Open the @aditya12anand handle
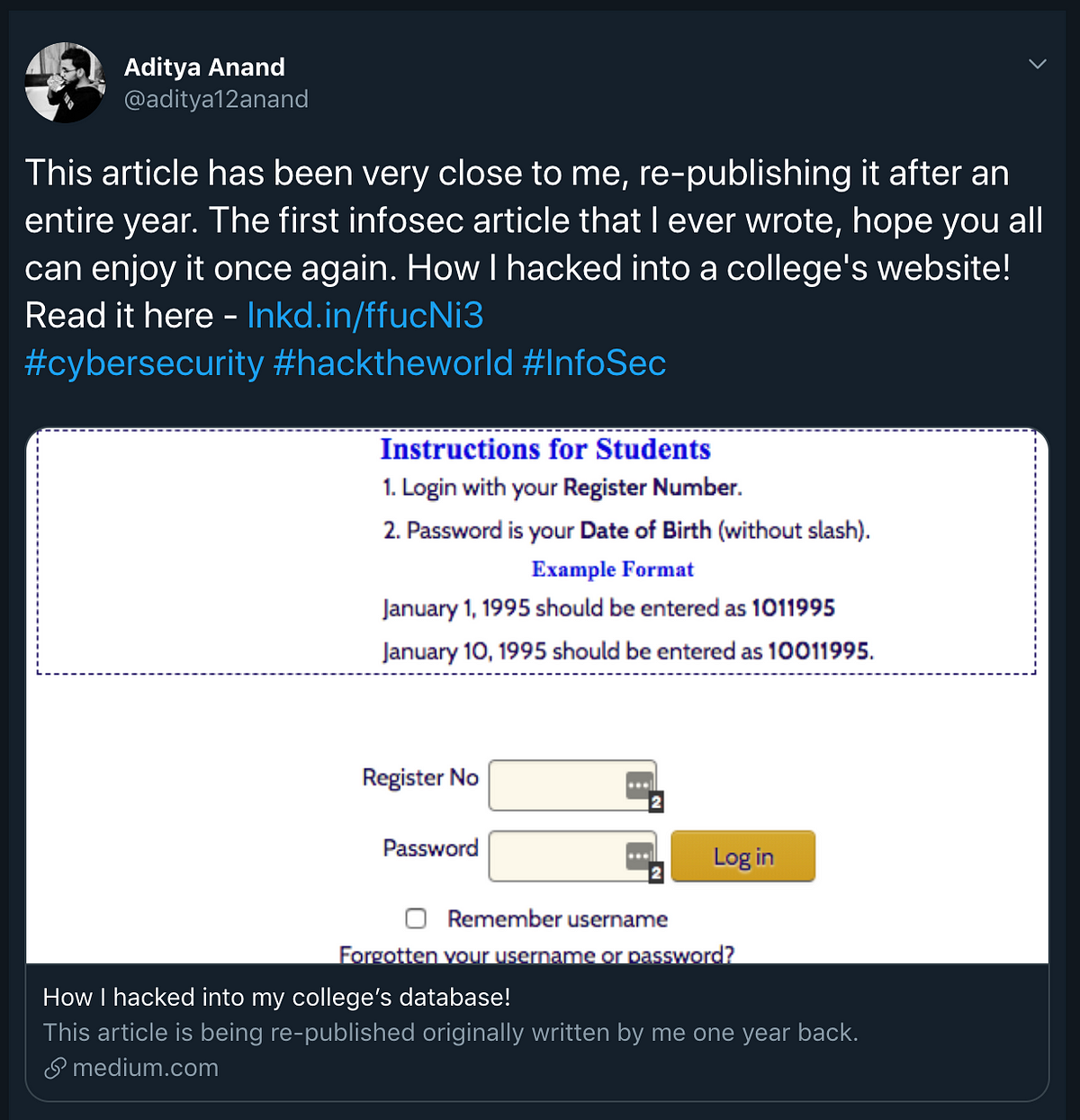The image size is (1080, 1120). point(216,99)
